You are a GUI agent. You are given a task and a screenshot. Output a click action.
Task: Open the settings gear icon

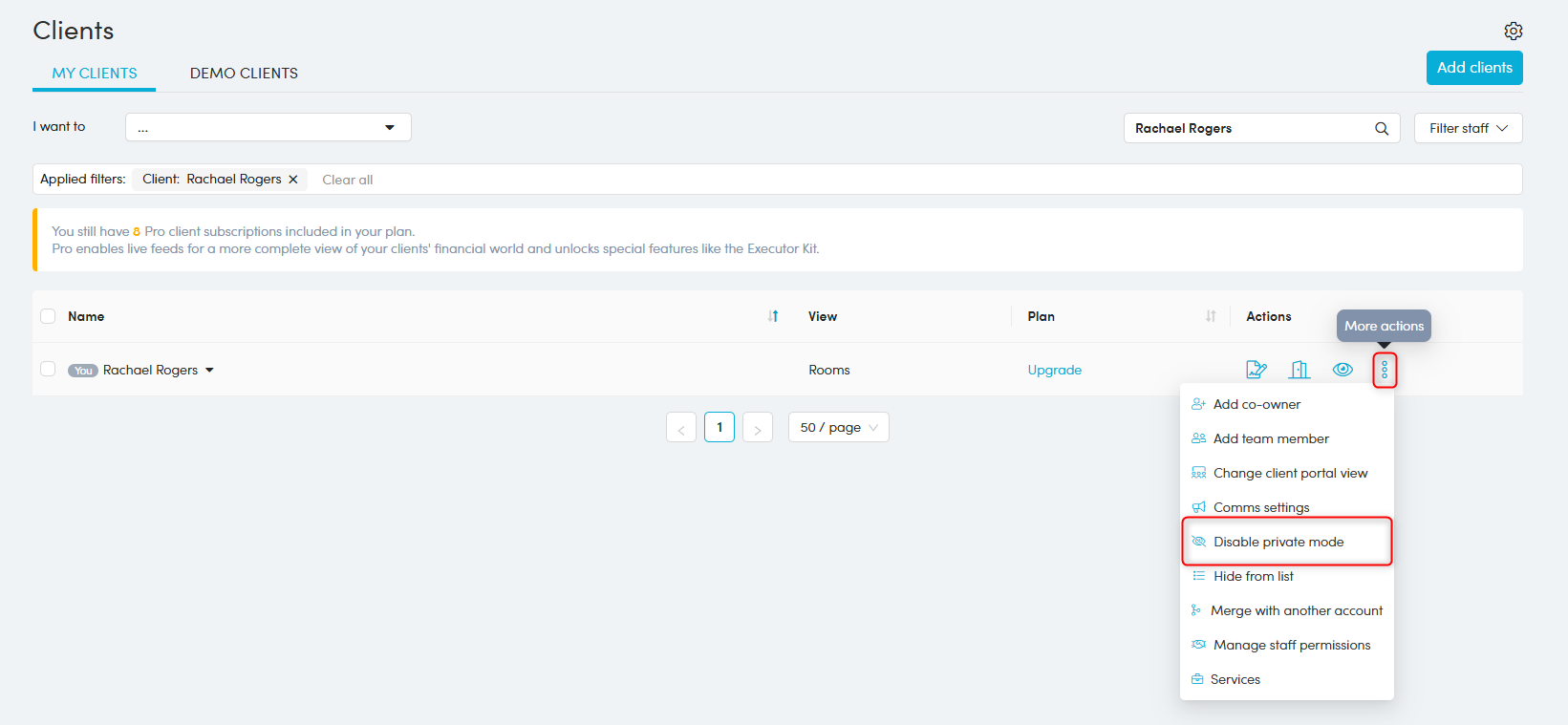point(1513,31)
